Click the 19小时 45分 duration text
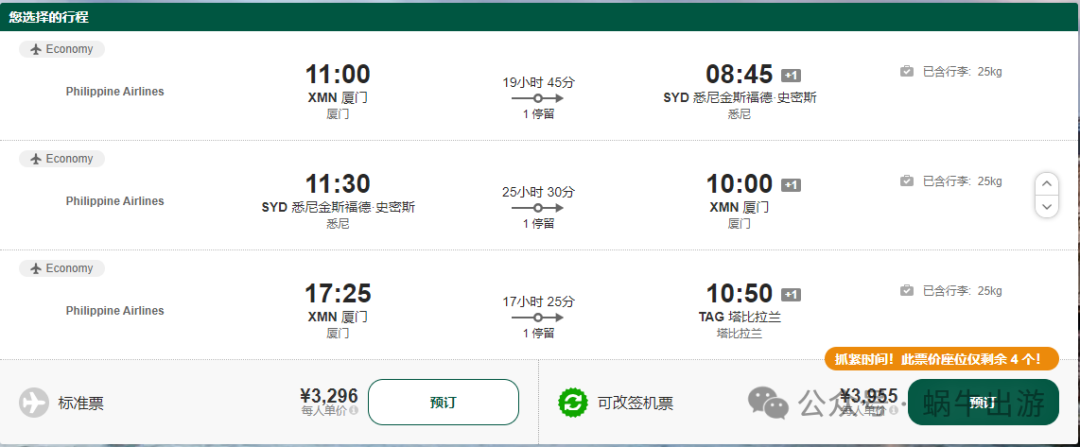The image size is (1080, 447). (538, 83)
